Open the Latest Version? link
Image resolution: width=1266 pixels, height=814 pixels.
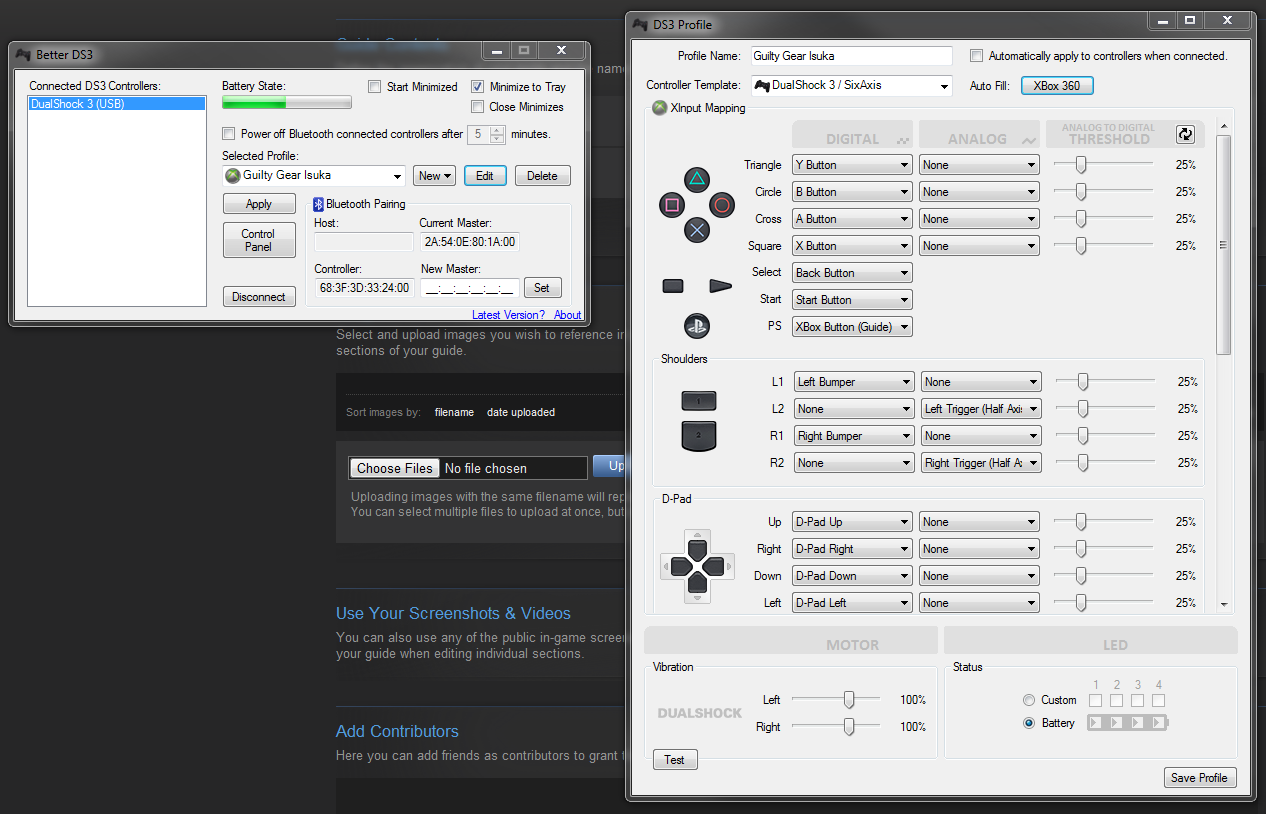click(508, 315)
